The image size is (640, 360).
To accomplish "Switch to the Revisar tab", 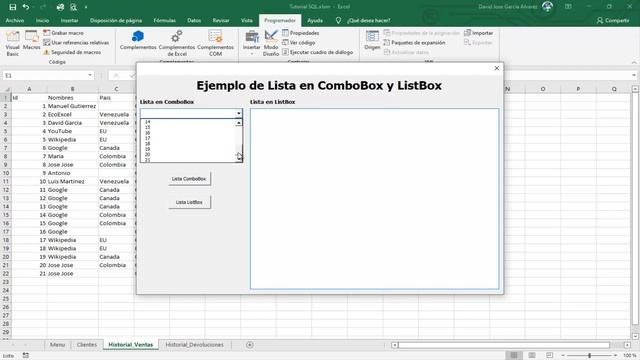I will point(221,20).
